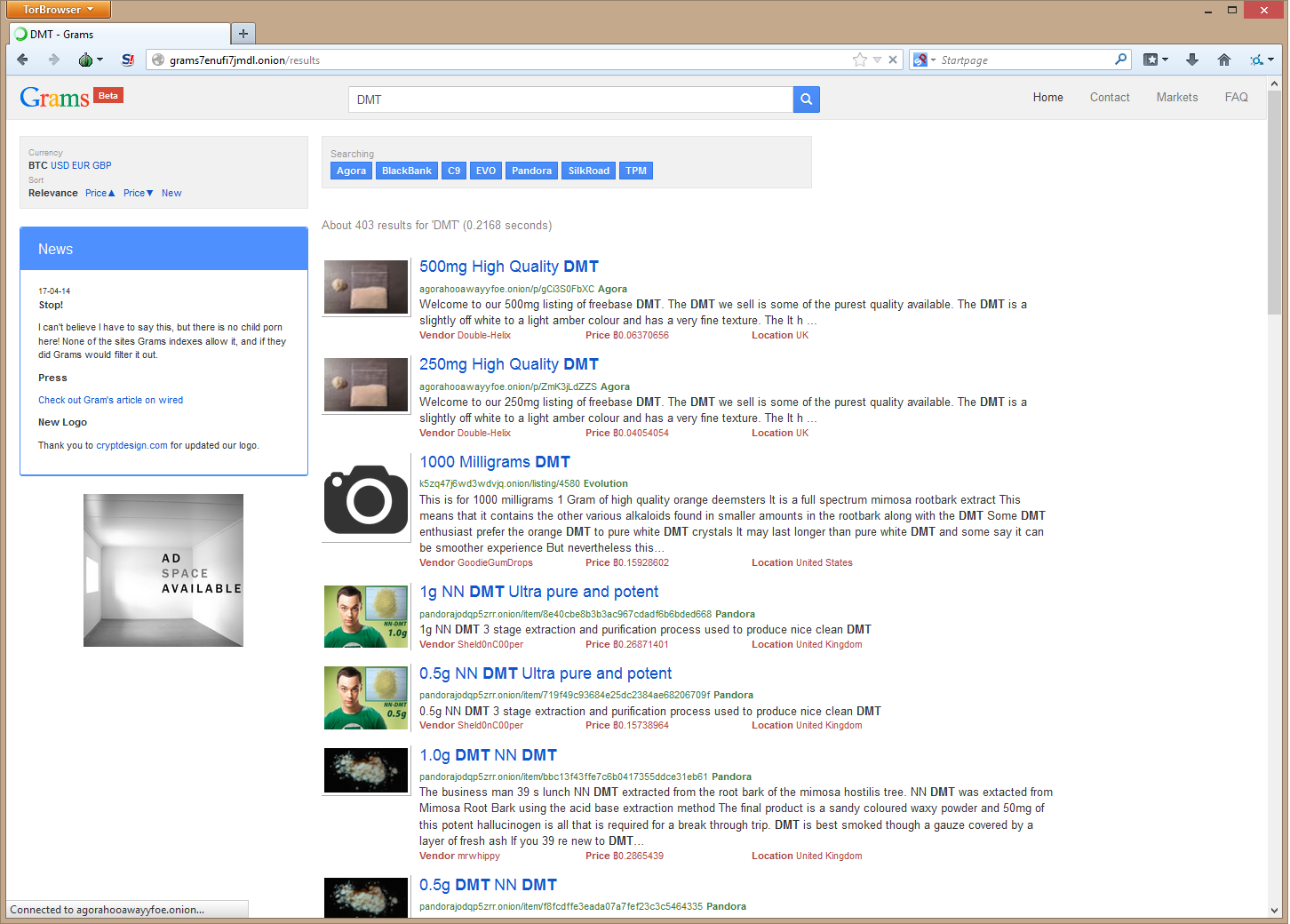Toggle the Pandora market filter
This screenshot has height=924, width=1290.
click(x=531, y=171)
